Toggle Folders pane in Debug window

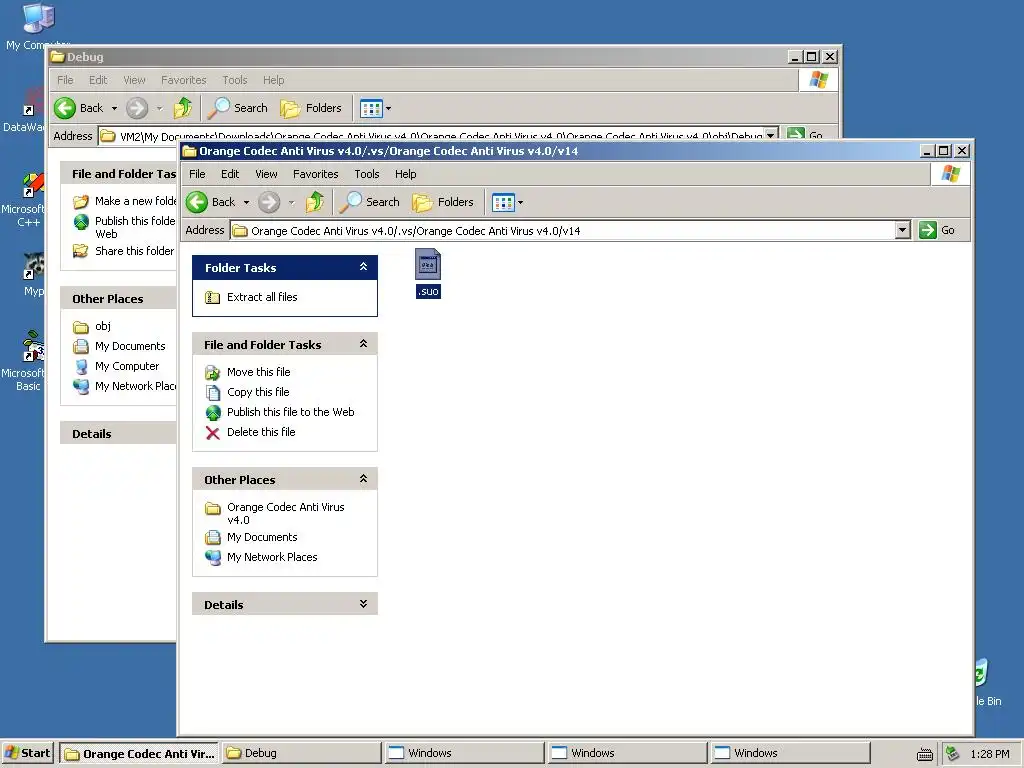click(311, 108)
